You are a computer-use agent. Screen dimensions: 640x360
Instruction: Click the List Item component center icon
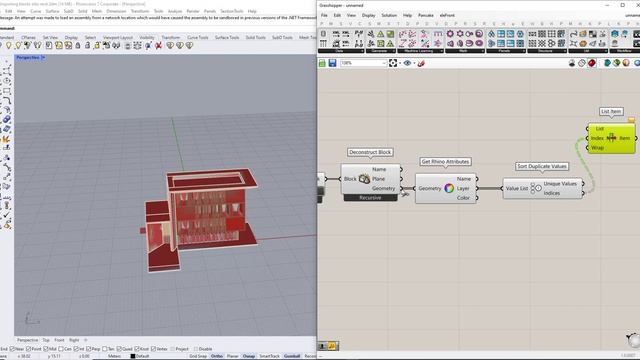pos(611,138)
